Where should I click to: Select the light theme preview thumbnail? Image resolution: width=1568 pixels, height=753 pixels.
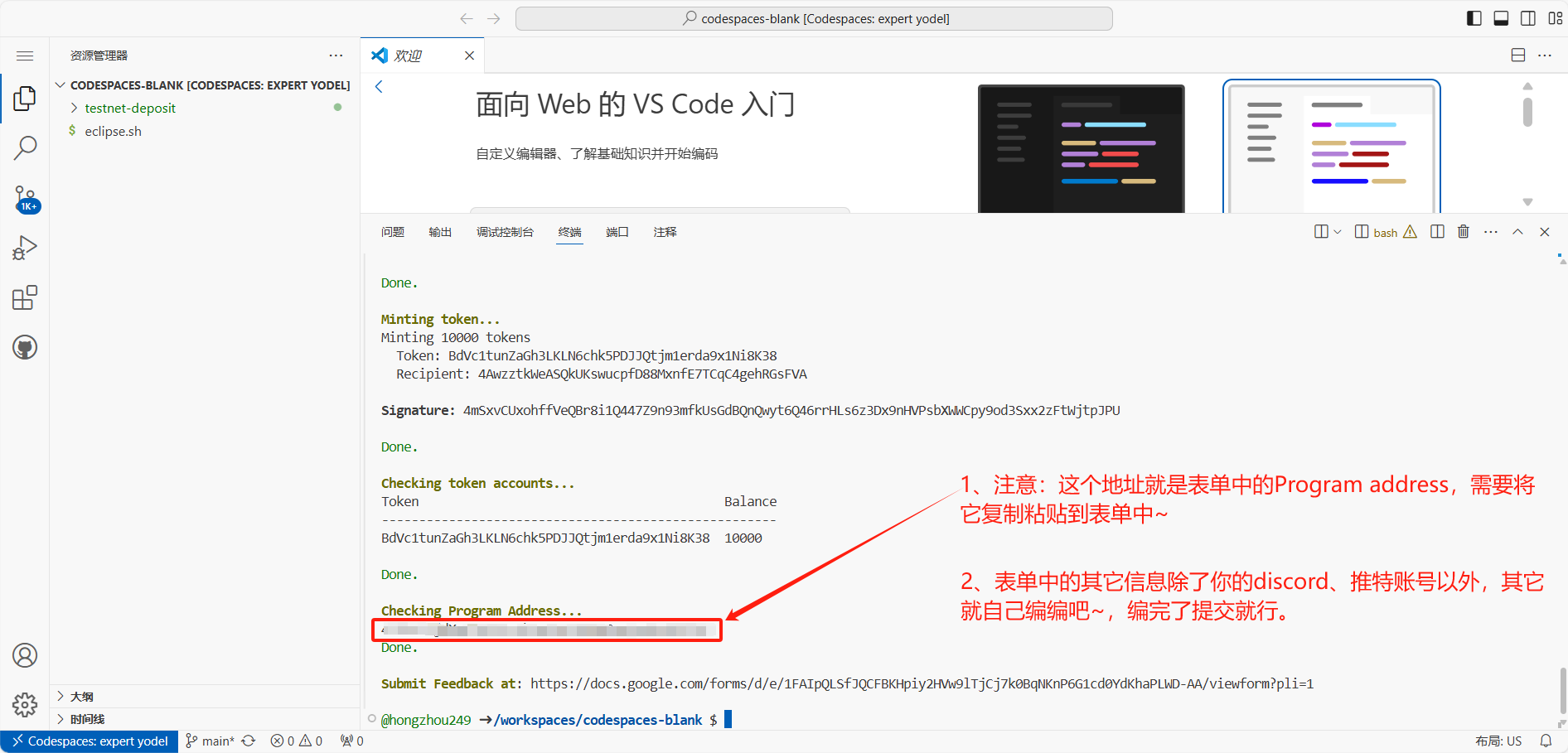(x=1332, y=147)
